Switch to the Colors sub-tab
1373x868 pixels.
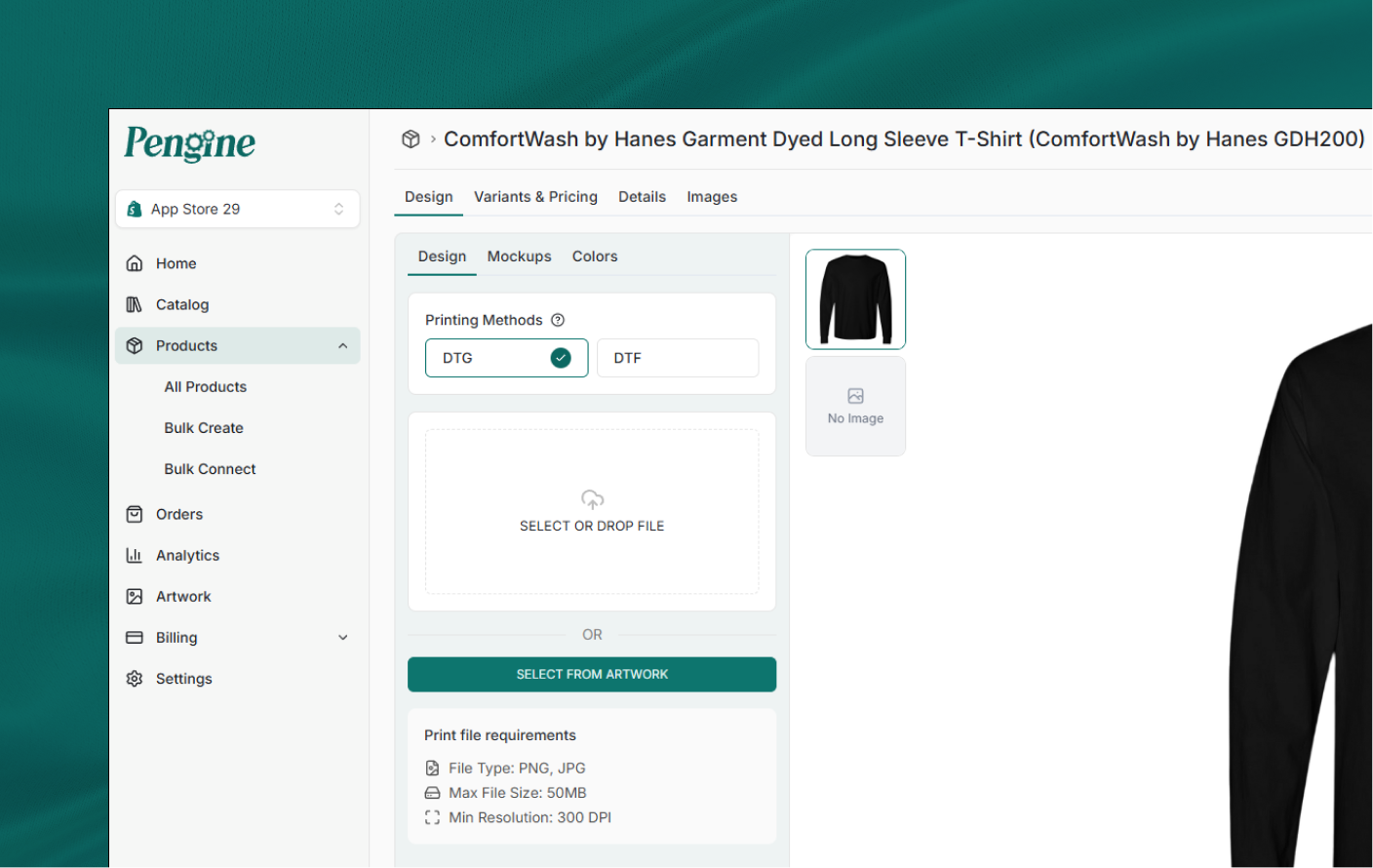tap(595, 256)
